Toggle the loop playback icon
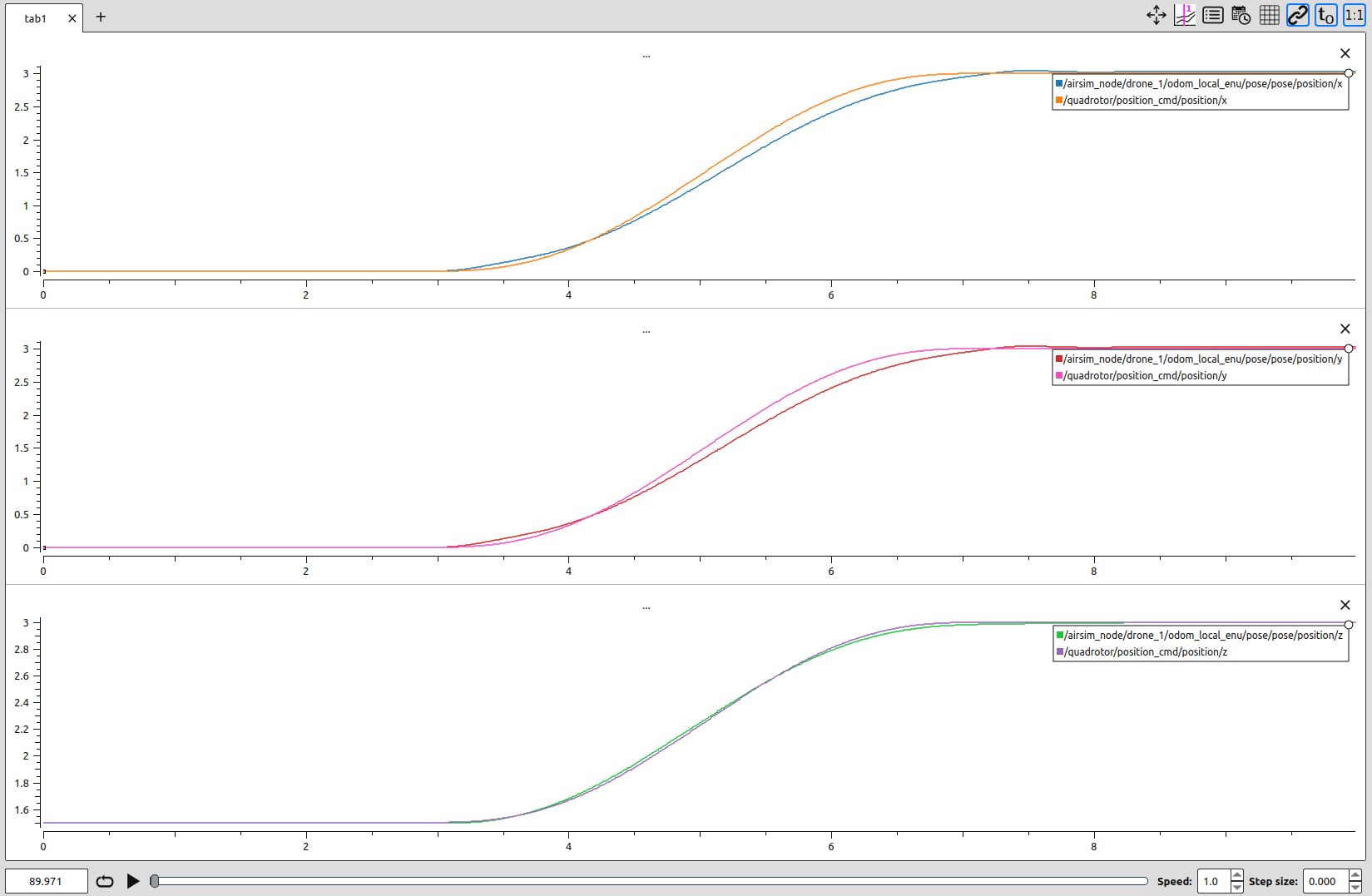This screenshot has height=896, width=1372. coord(105,881)
